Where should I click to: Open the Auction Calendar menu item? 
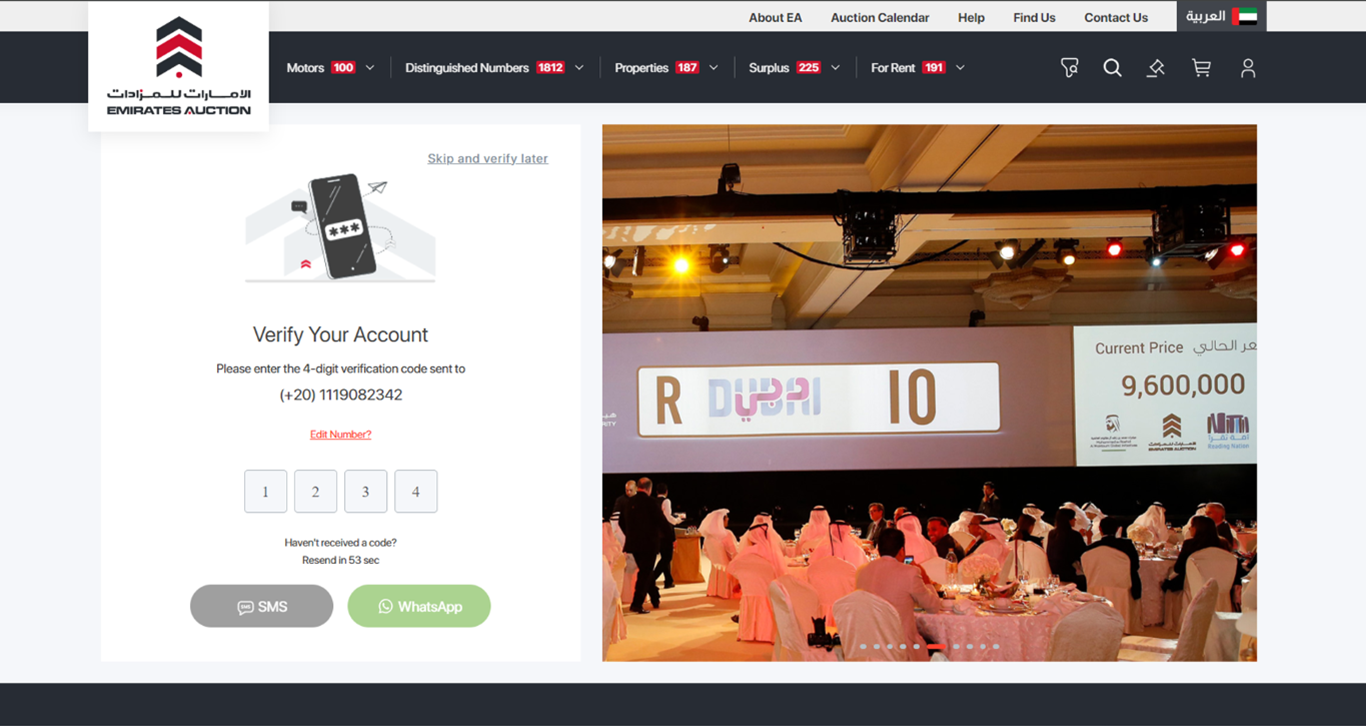tap(879, 17)
